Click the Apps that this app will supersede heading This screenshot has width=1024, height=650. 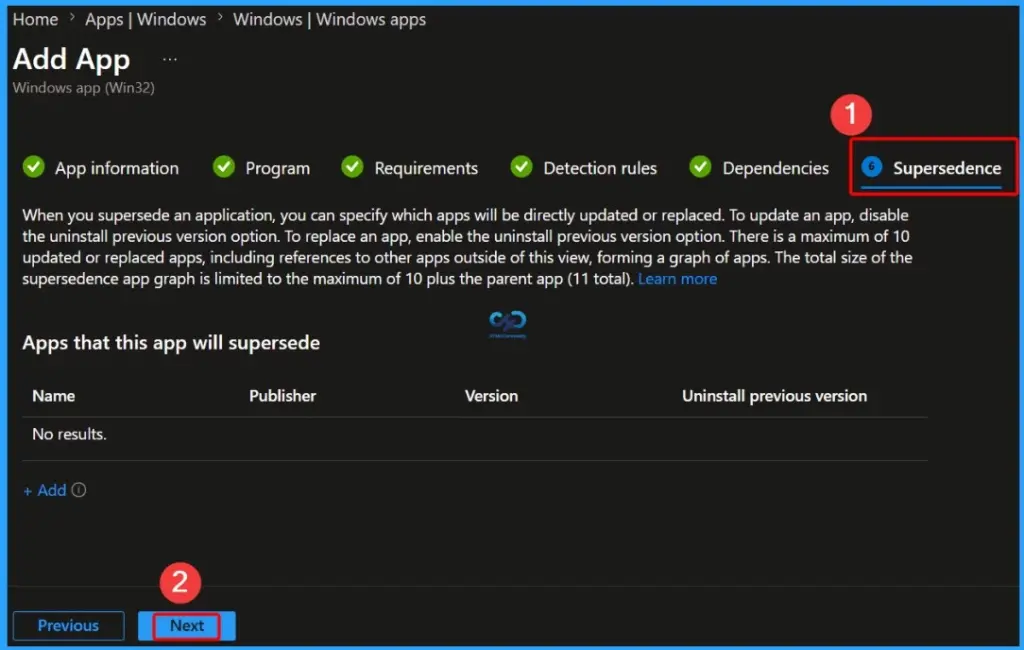point(171,342)
